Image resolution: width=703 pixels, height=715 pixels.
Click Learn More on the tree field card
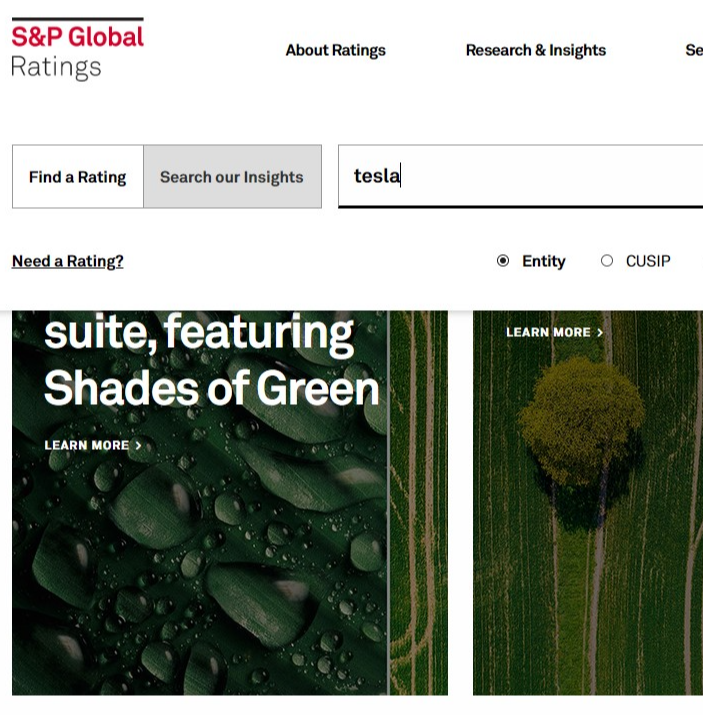coord(555,332)
